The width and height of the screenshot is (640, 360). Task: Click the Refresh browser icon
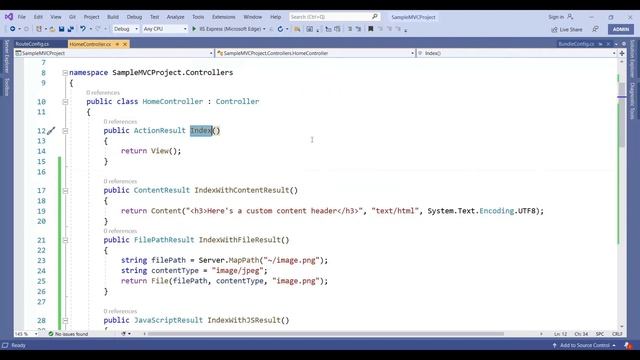280,29
